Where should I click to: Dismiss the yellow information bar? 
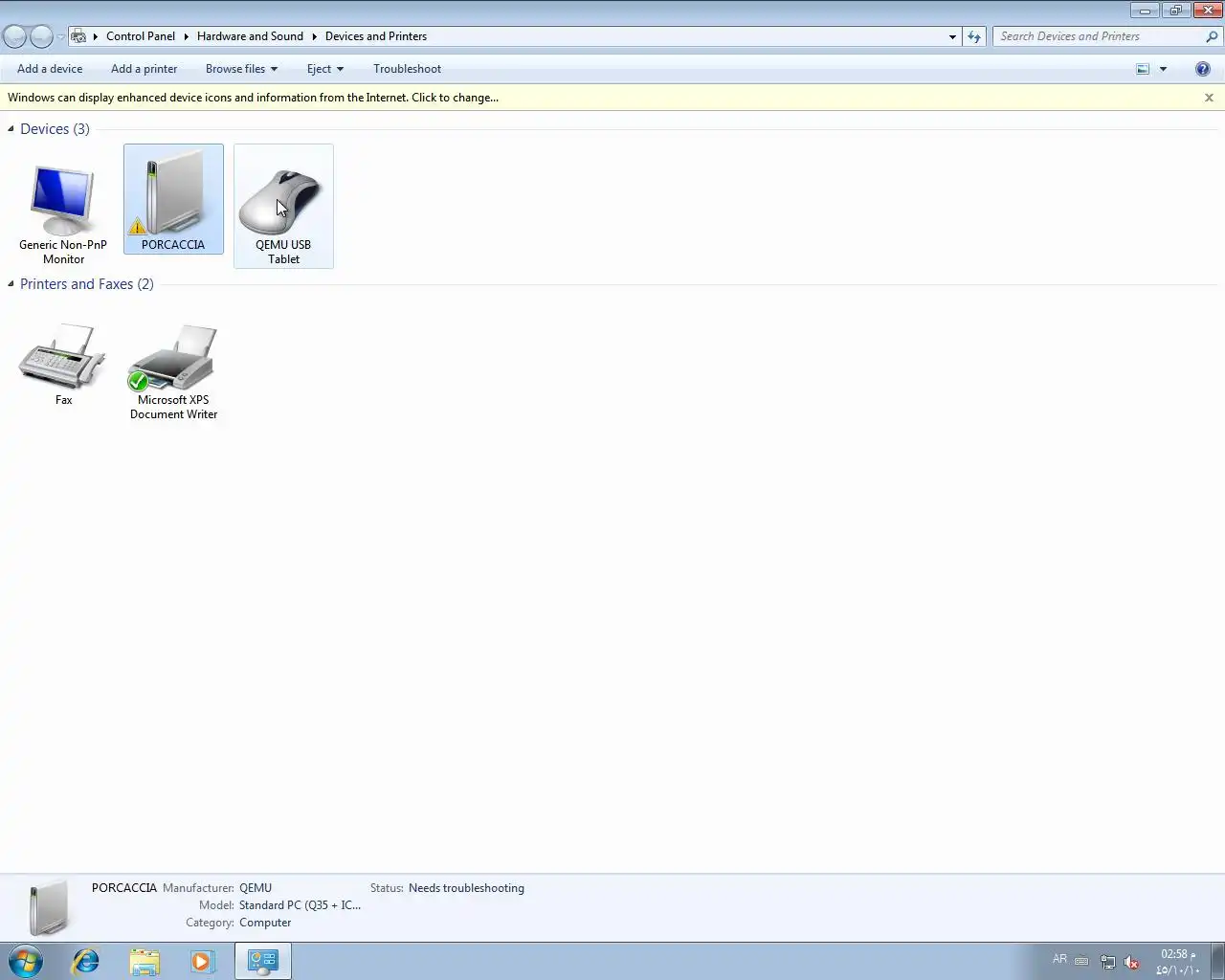click(1209, 98)
